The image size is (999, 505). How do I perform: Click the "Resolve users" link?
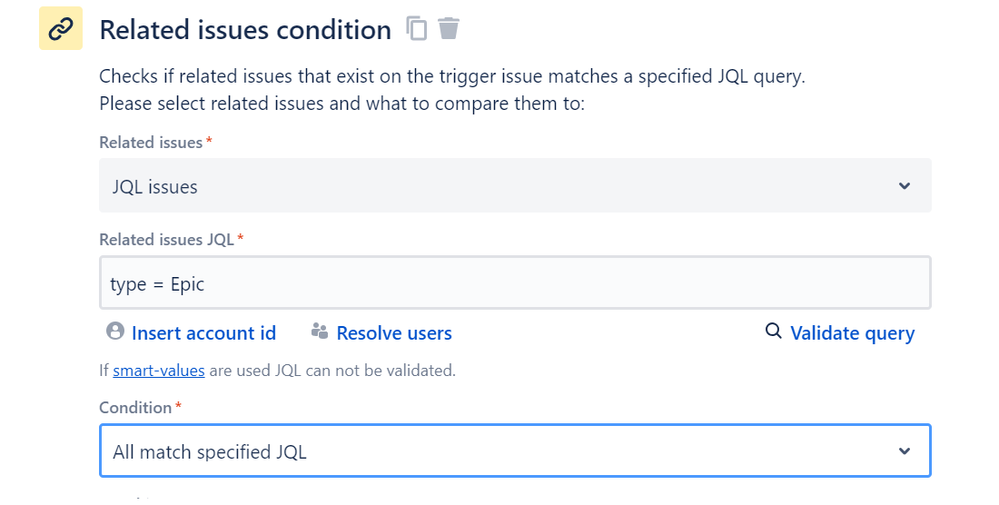[x=394, y=333]
